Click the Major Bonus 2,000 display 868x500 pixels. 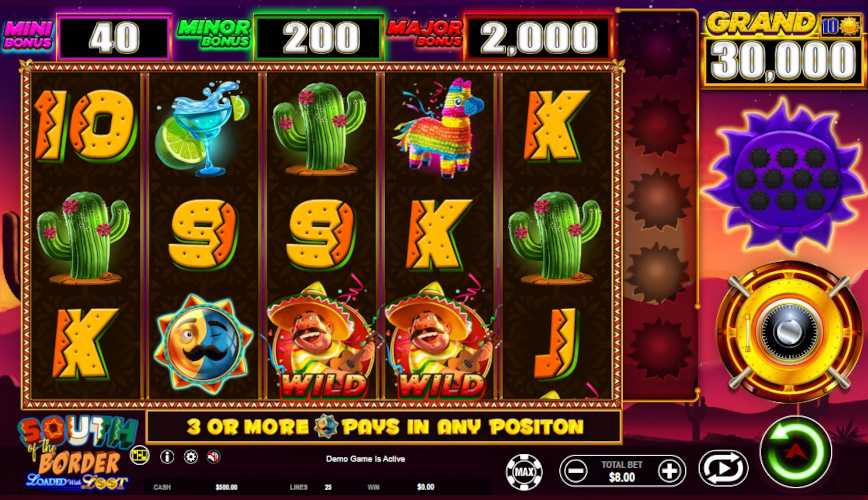(500, 37)
